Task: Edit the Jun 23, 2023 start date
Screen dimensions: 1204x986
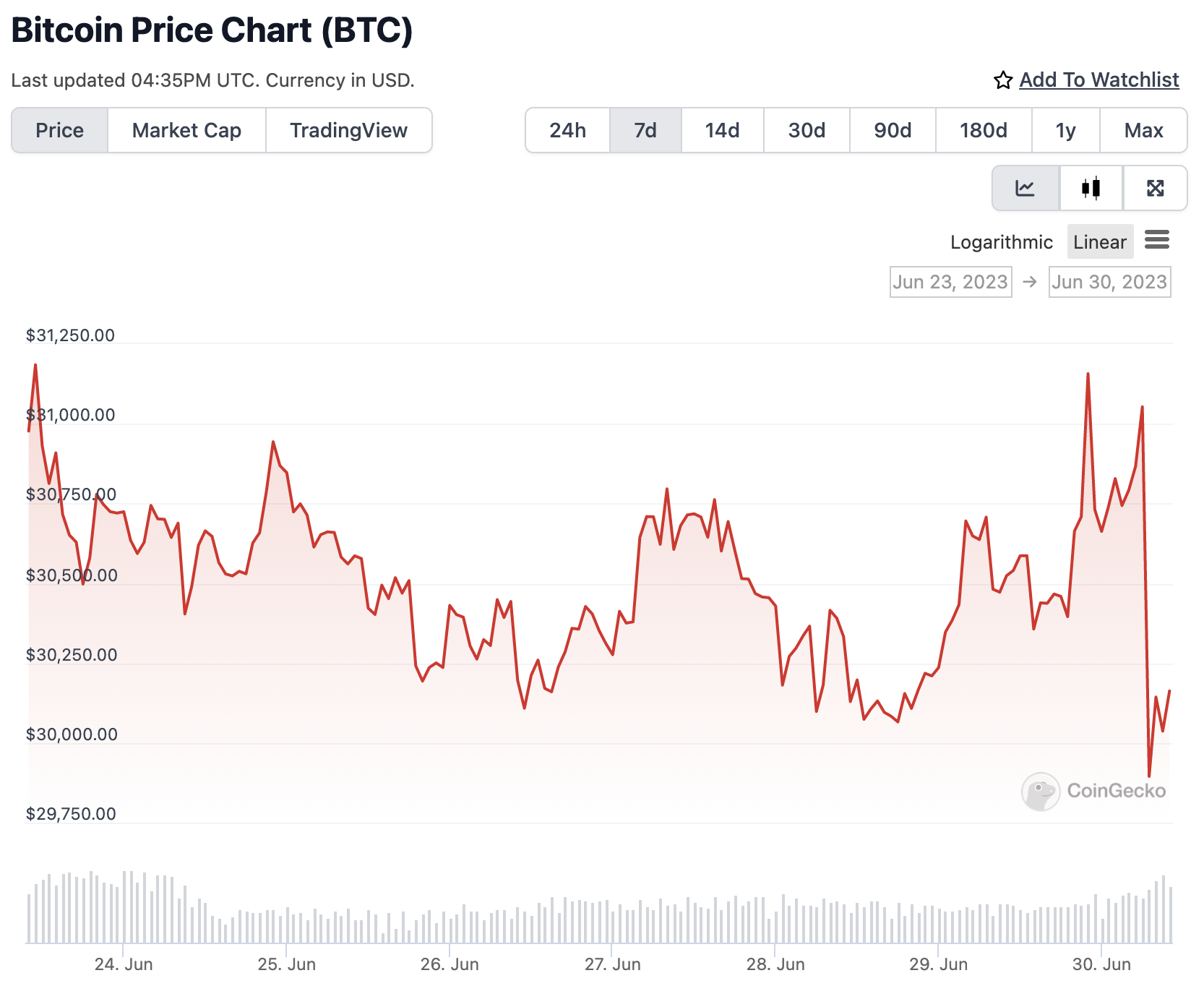Action: point(950,282)
